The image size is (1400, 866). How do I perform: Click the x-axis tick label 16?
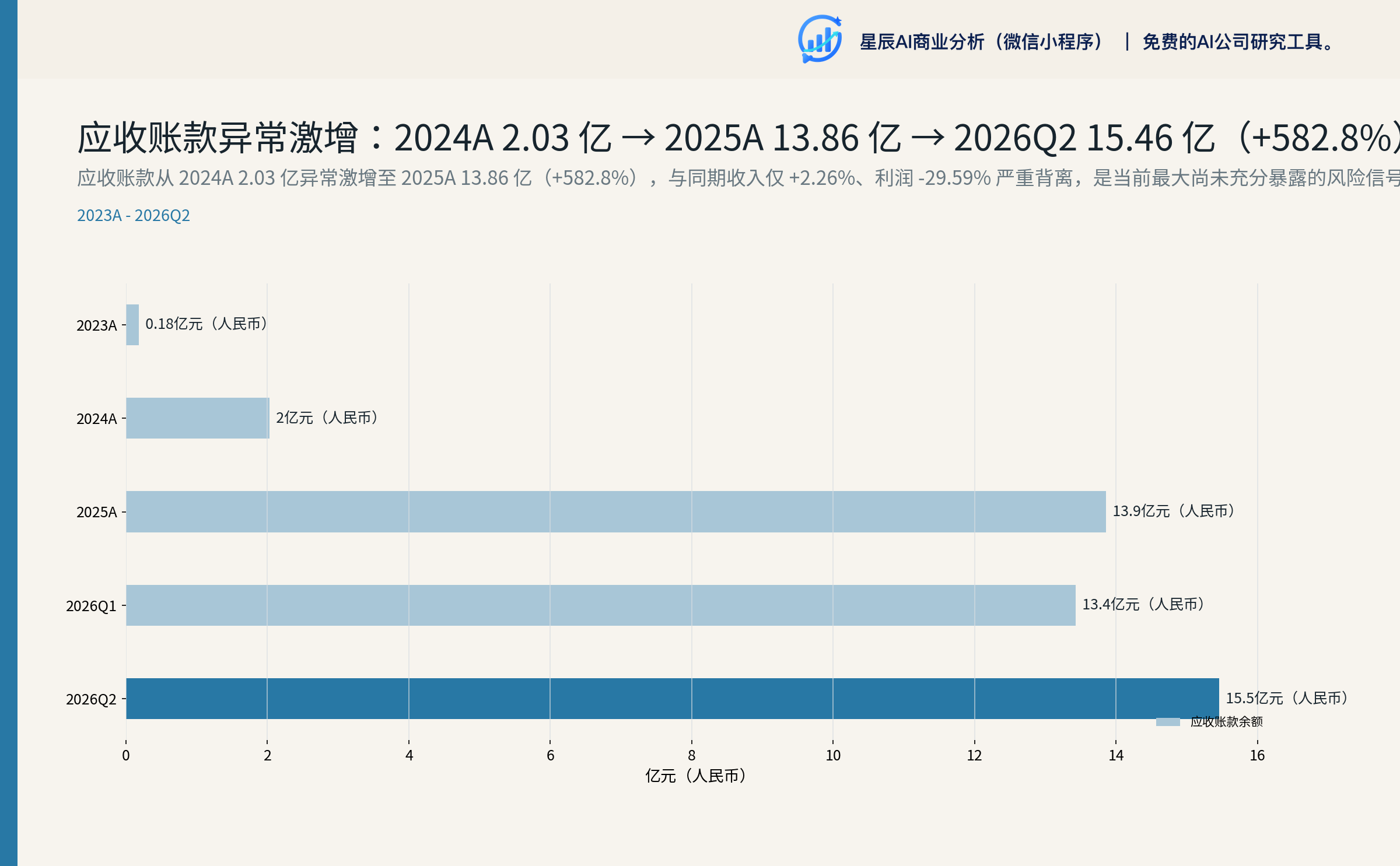(x=1257, y=756)
